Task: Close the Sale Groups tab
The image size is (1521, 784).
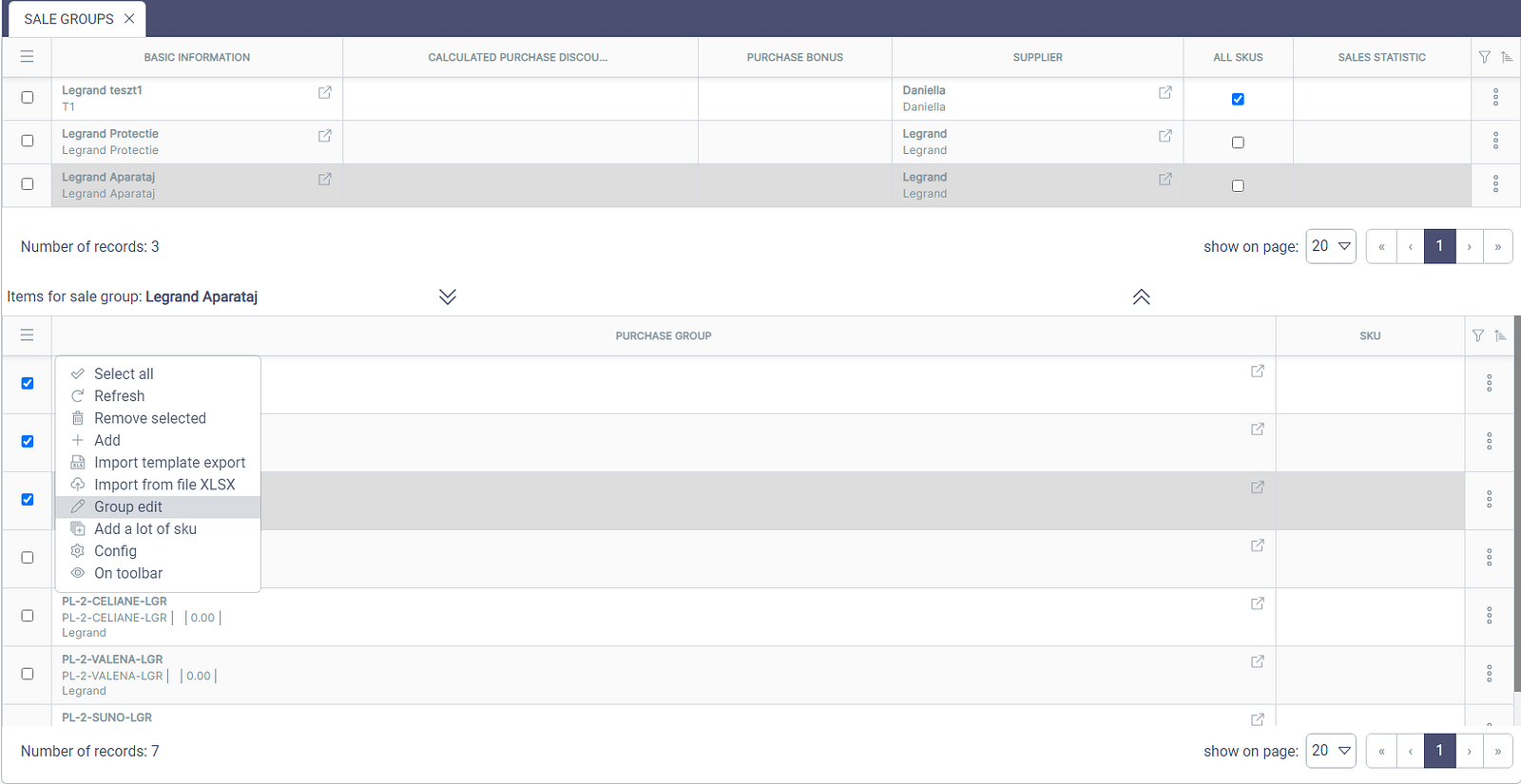Action: [129, 19]
